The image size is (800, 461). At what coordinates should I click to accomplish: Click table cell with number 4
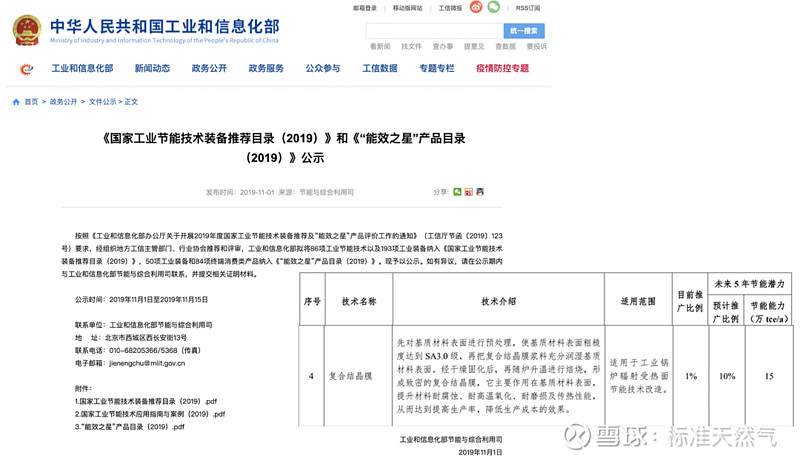pos(311,376)
